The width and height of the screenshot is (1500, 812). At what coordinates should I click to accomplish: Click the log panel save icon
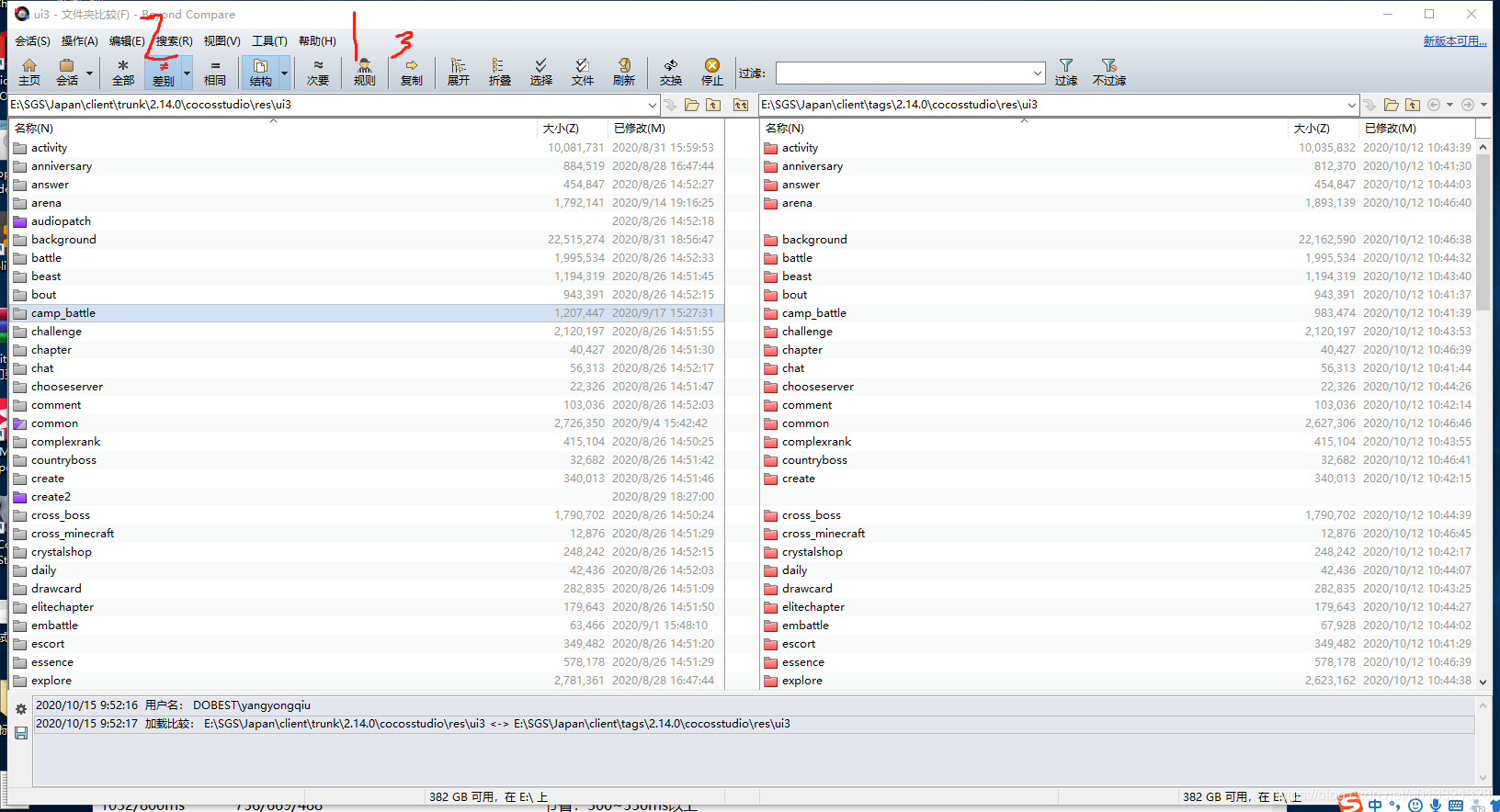coord(20,732)
